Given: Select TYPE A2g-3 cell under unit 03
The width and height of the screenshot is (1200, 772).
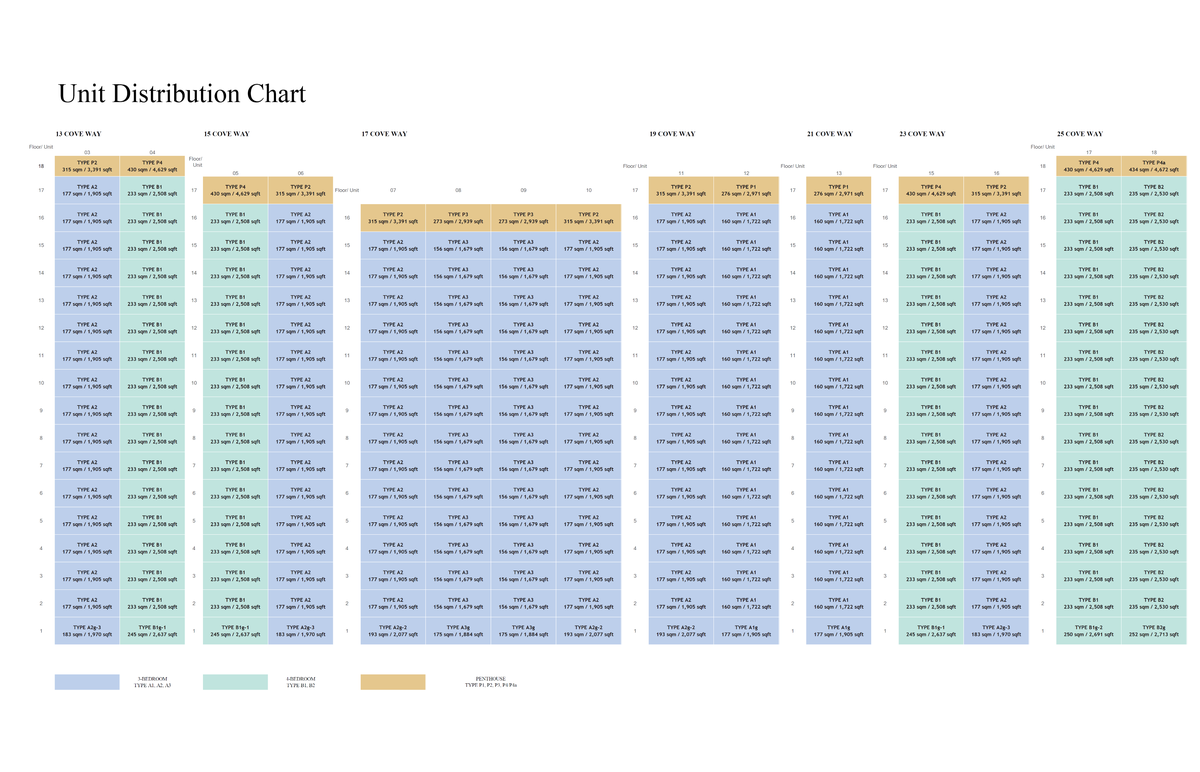Looking at the screenshot, I should pos(88,631).
